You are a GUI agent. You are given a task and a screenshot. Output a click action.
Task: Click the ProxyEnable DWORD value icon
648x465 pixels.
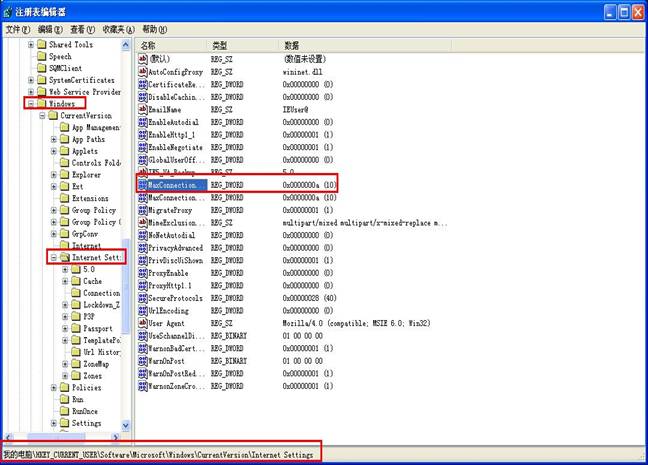(x=141, y=272)
